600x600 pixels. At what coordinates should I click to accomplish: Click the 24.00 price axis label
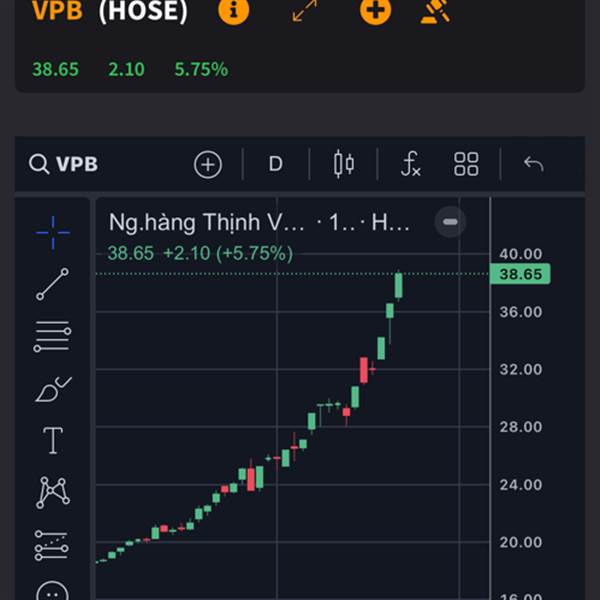coord(521,485)
